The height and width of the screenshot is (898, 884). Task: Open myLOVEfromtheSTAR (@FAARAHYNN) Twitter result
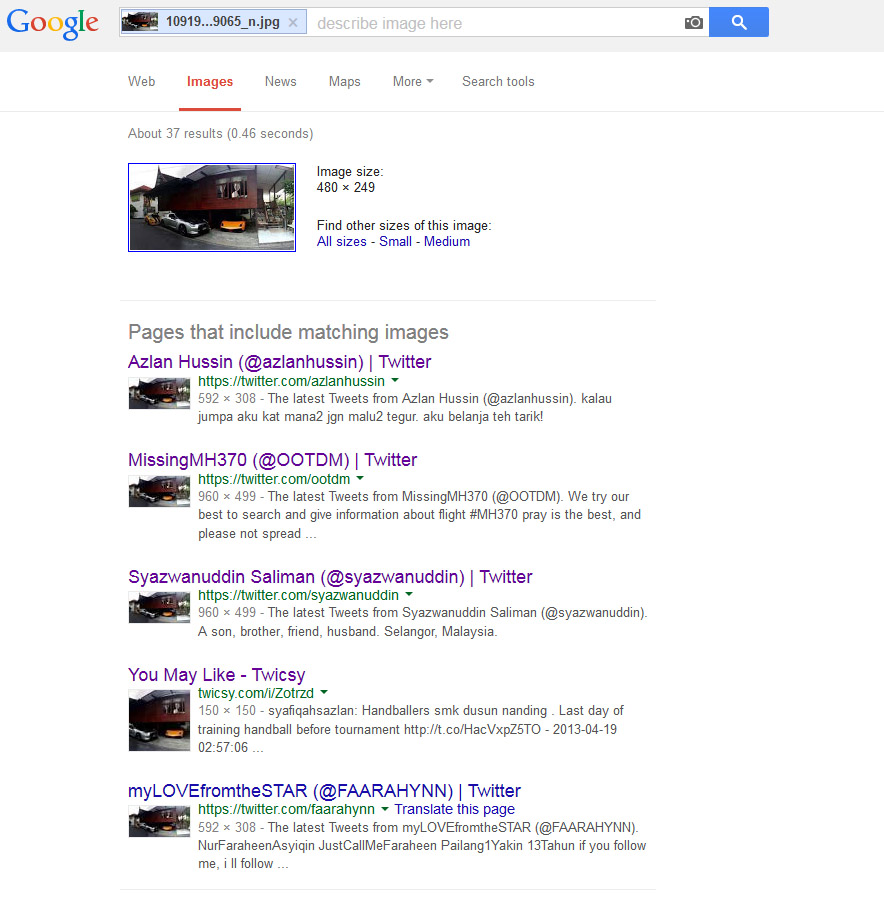(325, 791)
